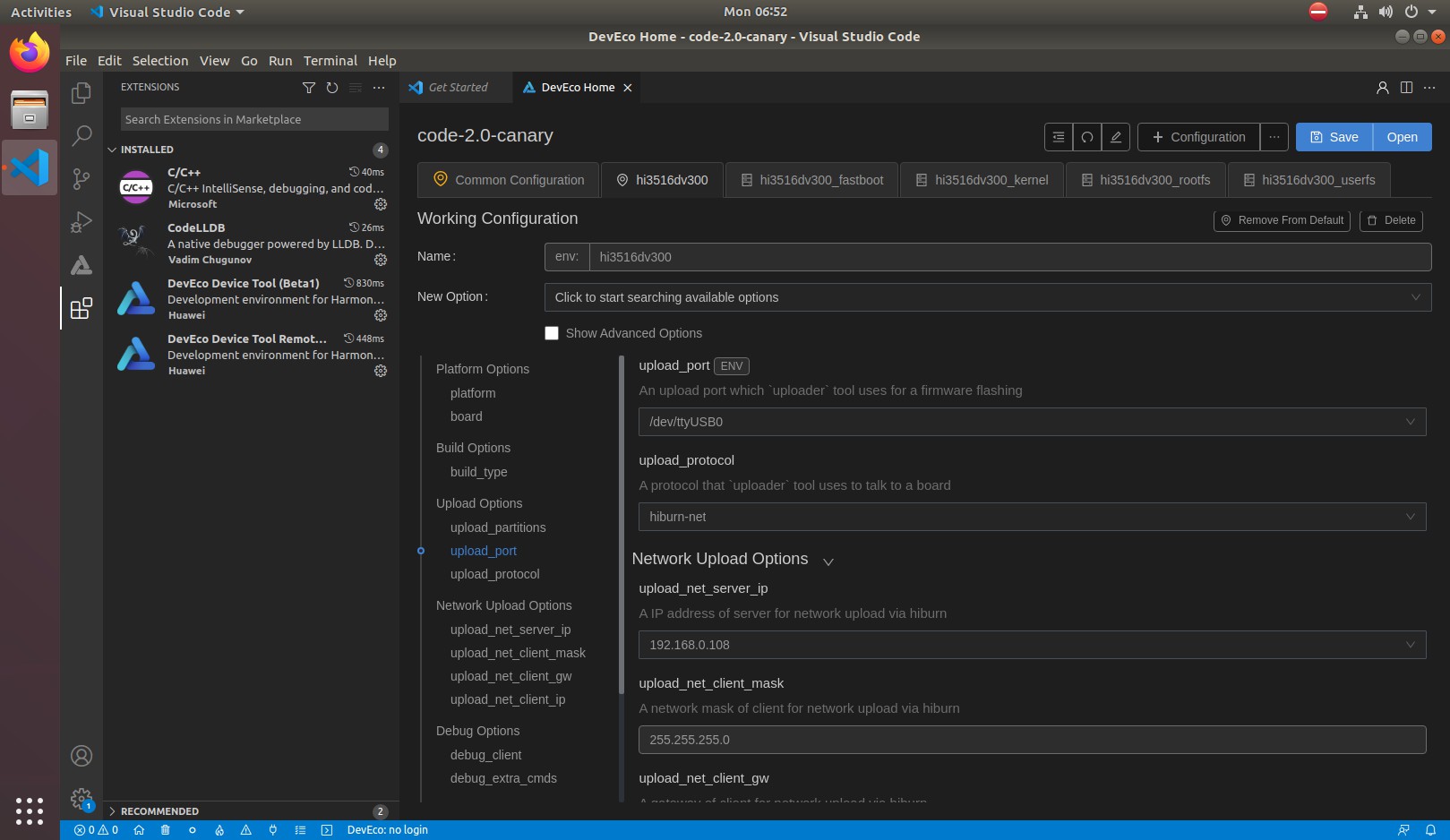1450x840 pixels.
Task: Open the Selection menu
Action: 160,61
